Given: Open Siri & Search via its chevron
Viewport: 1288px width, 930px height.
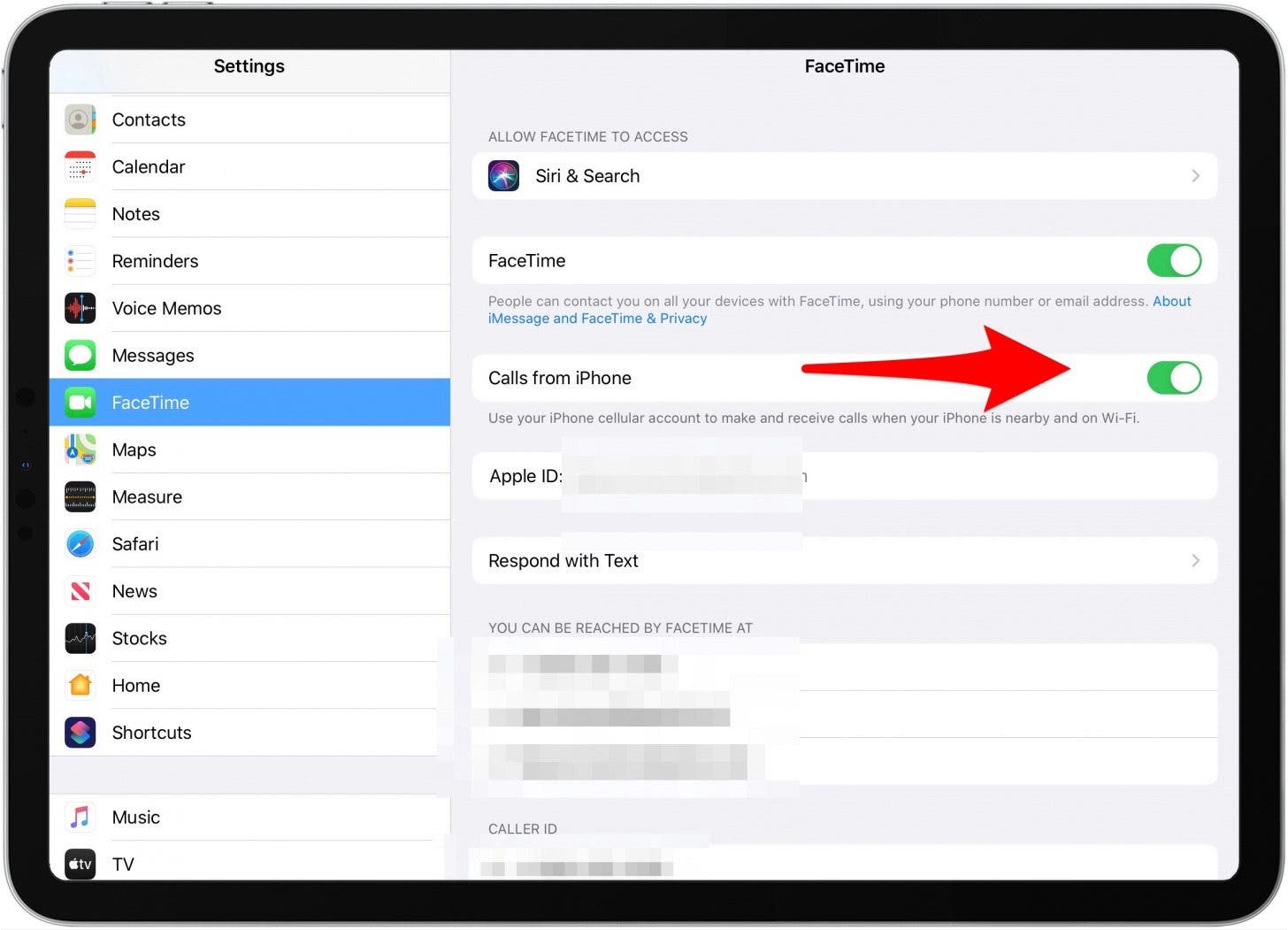Looking at the screenshot, I should click(1195, 176).
